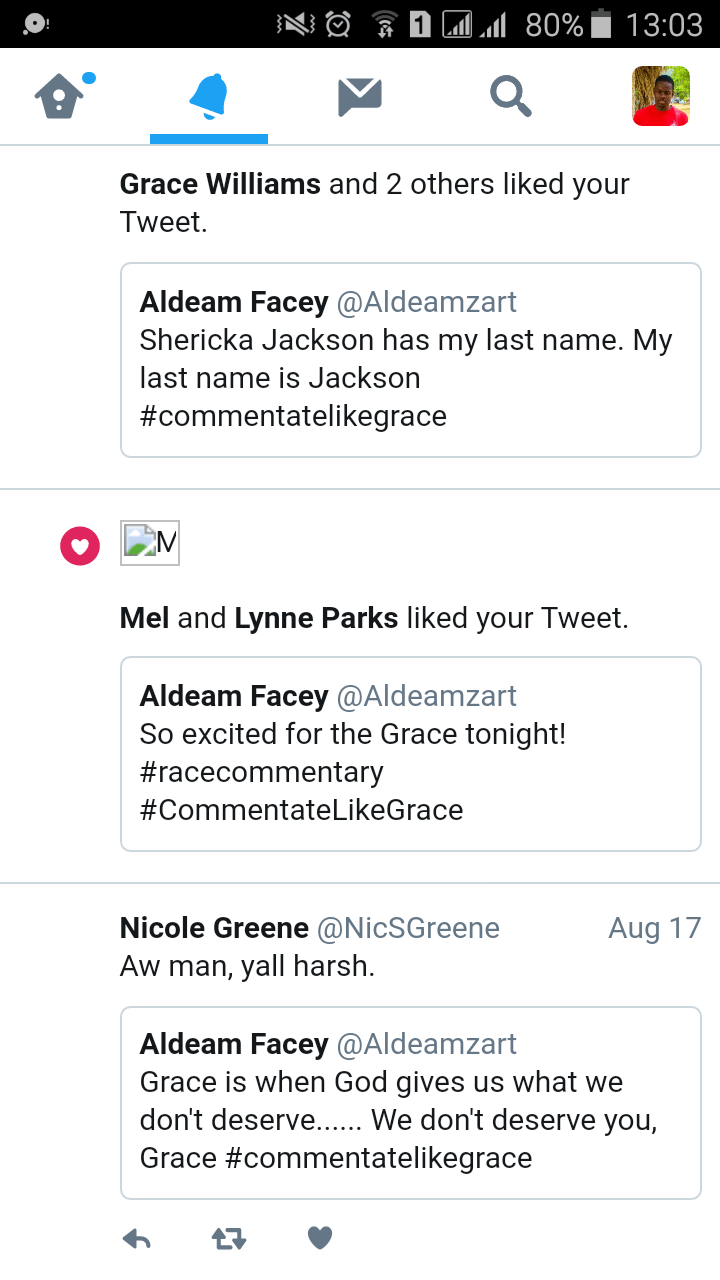Viewport: 720px width, 1280px height.
Task: Tap the broken image thumbnail for Mel
Action: [150, 543]
